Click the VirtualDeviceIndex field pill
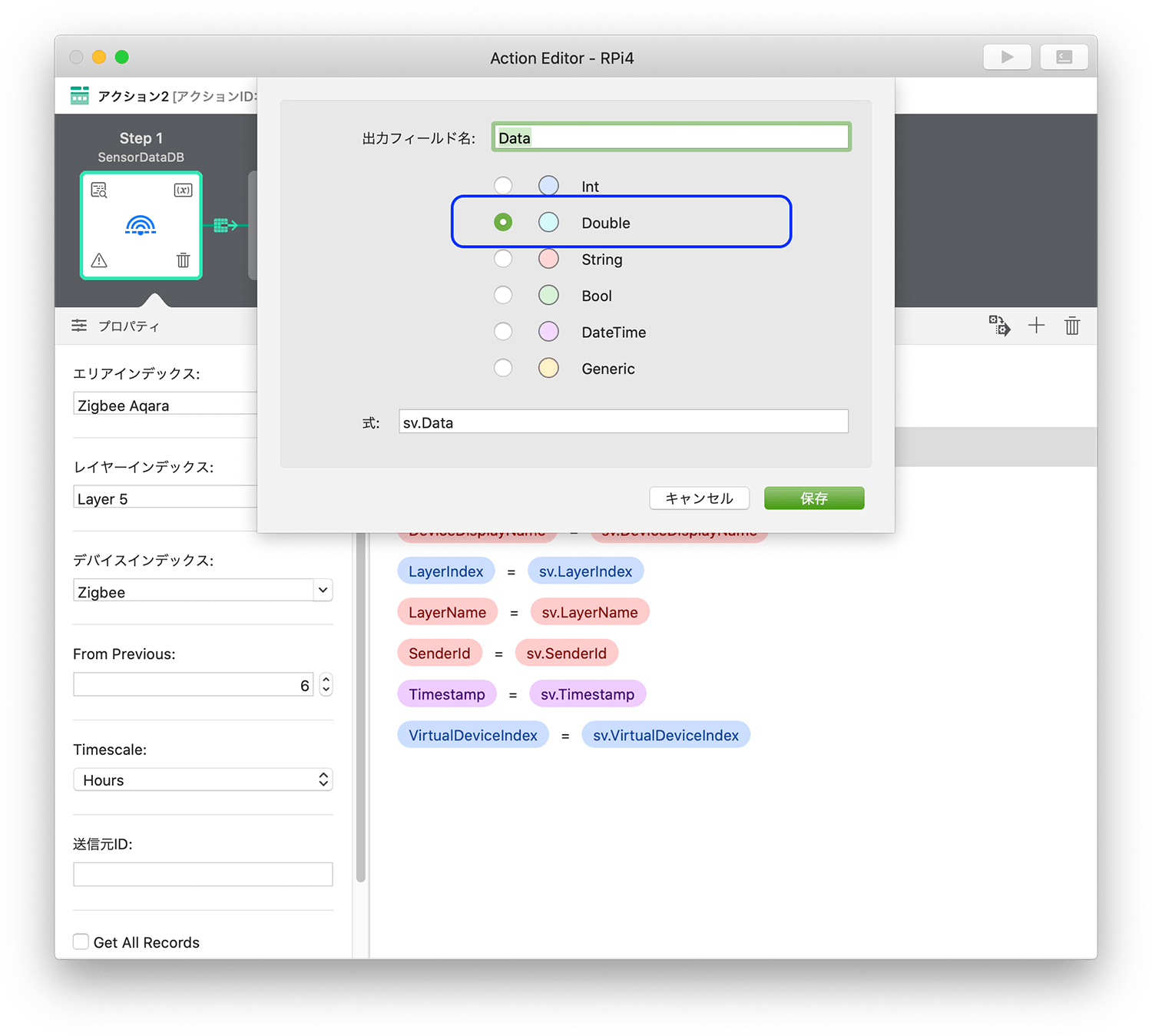1152x1036 pixels. pyautogui.click(x=473, y=735)
